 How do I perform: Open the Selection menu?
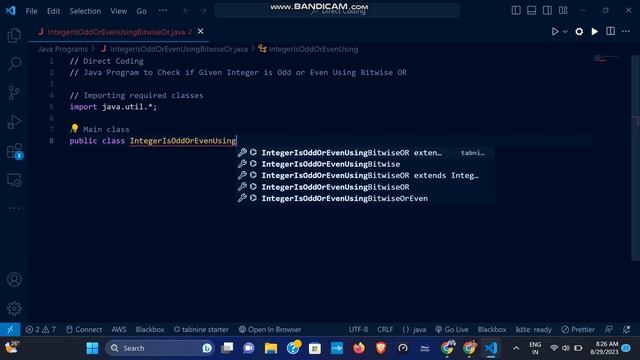85,11
